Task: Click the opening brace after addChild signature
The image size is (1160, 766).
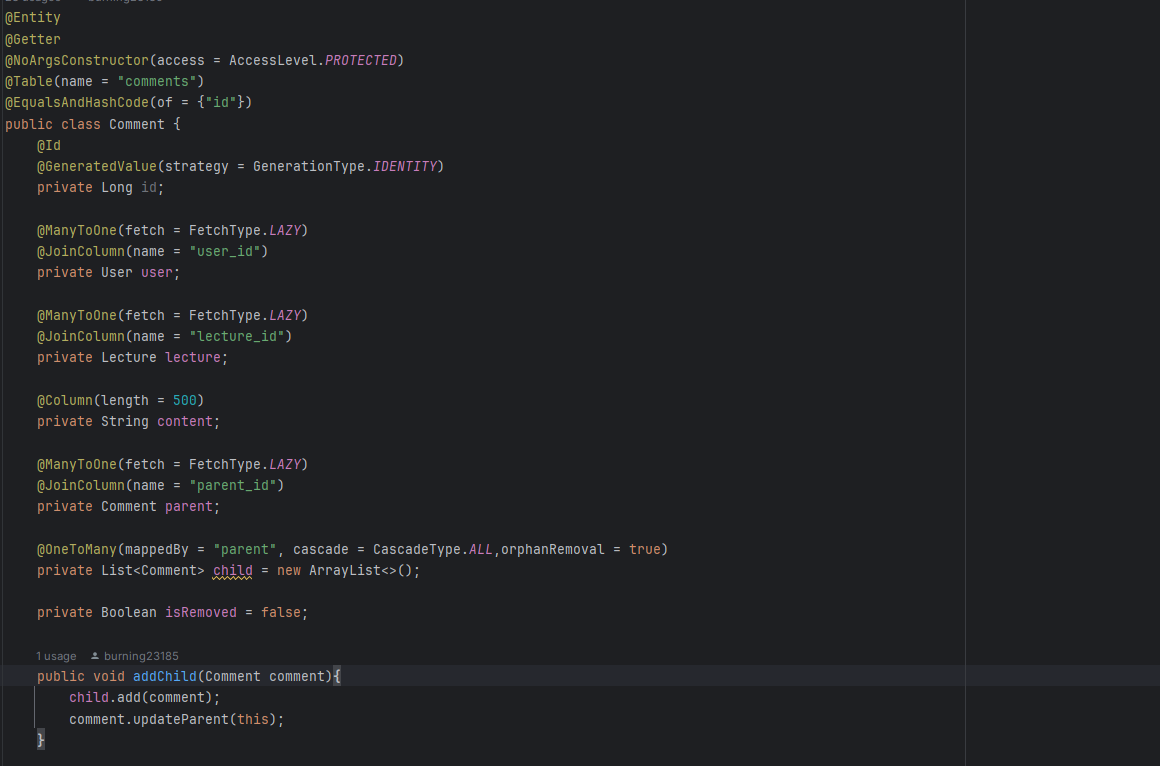Action: coord(337,676)
